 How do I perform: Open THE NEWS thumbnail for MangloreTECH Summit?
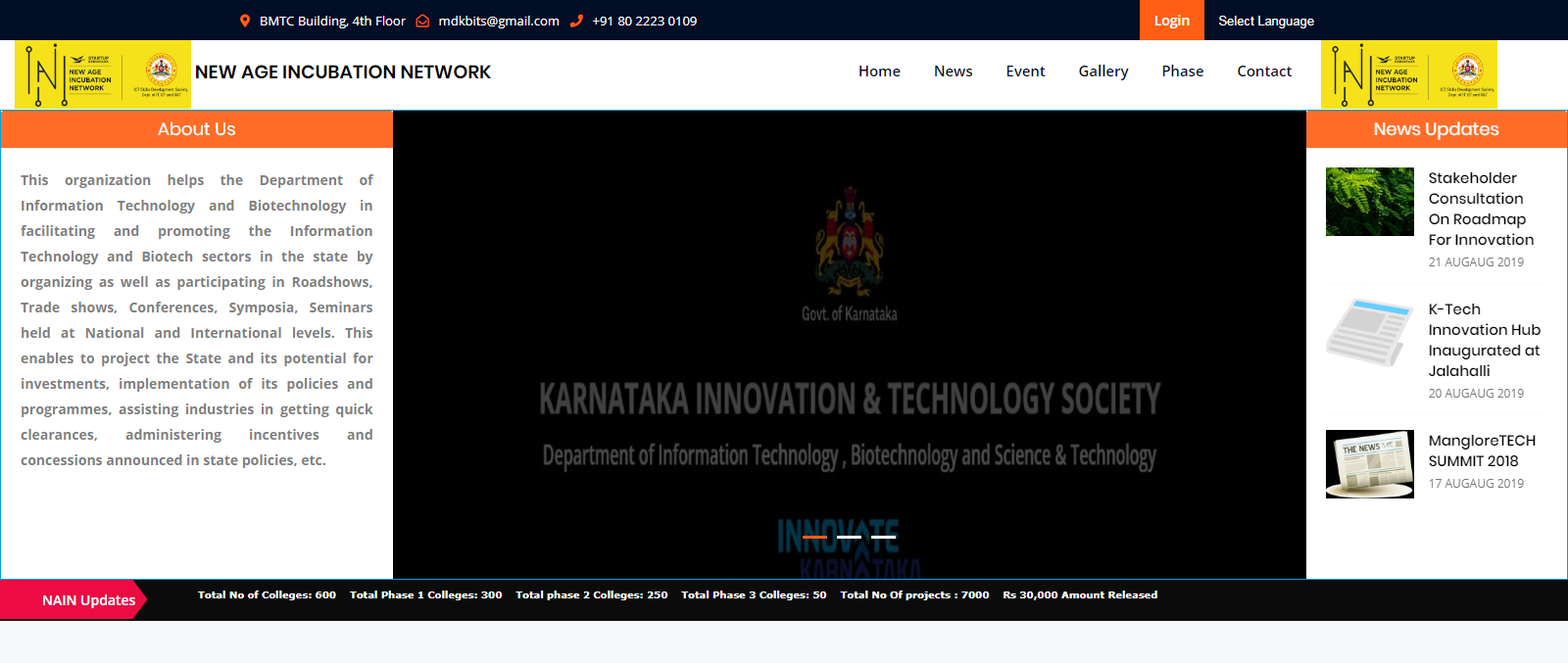pos(1370,464)
